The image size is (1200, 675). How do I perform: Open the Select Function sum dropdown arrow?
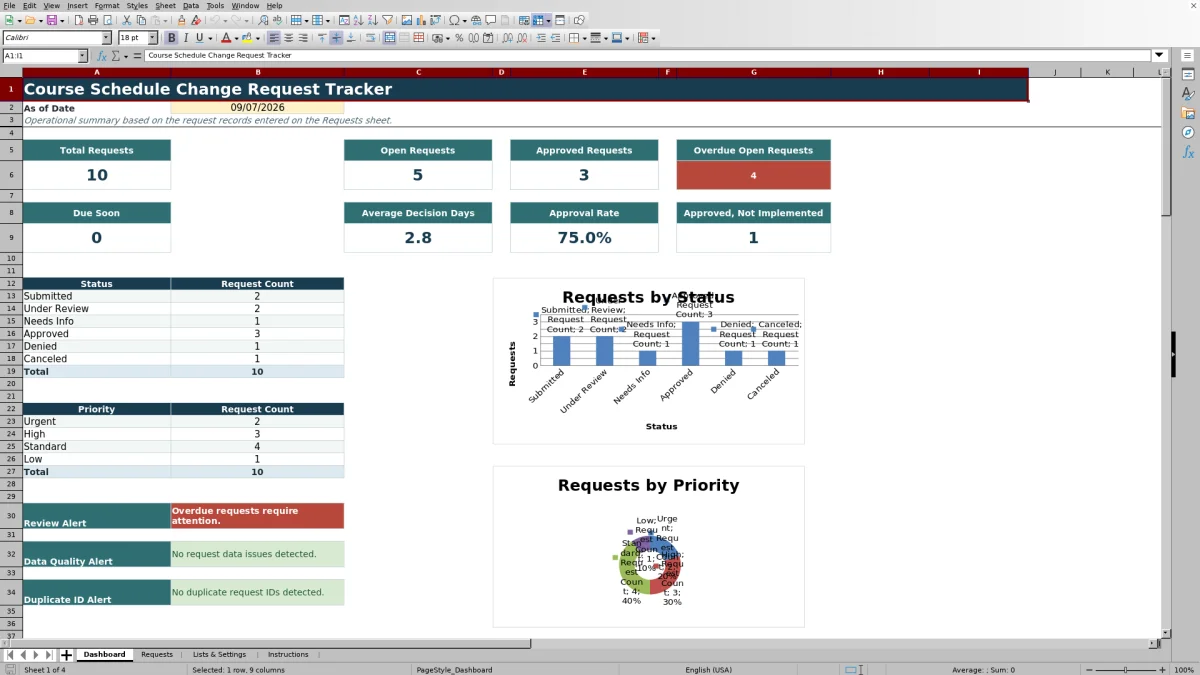[x=127, y=56]
